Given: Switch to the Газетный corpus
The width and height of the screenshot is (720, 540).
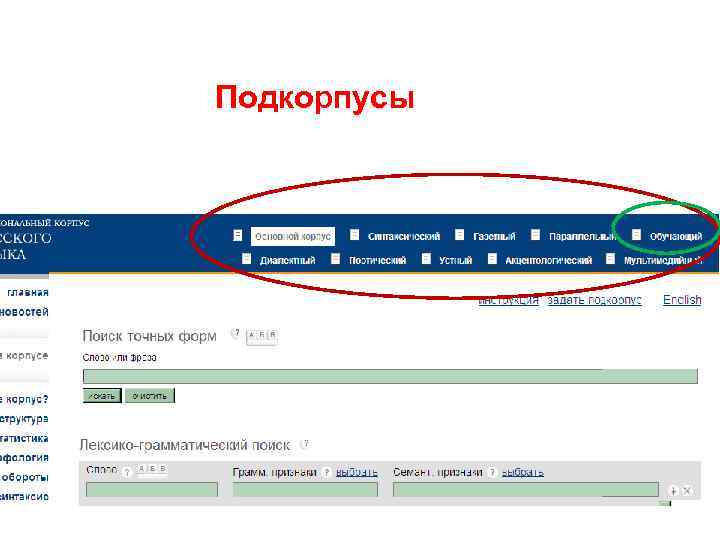Looking at the screenshot, I should (x=494, y=236).
